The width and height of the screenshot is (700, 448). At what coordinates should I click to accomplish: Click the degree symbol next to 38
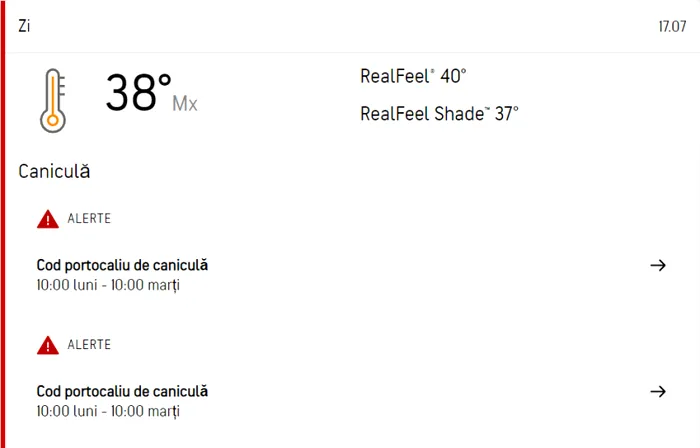pyautogui.click(x=165, y=78)
